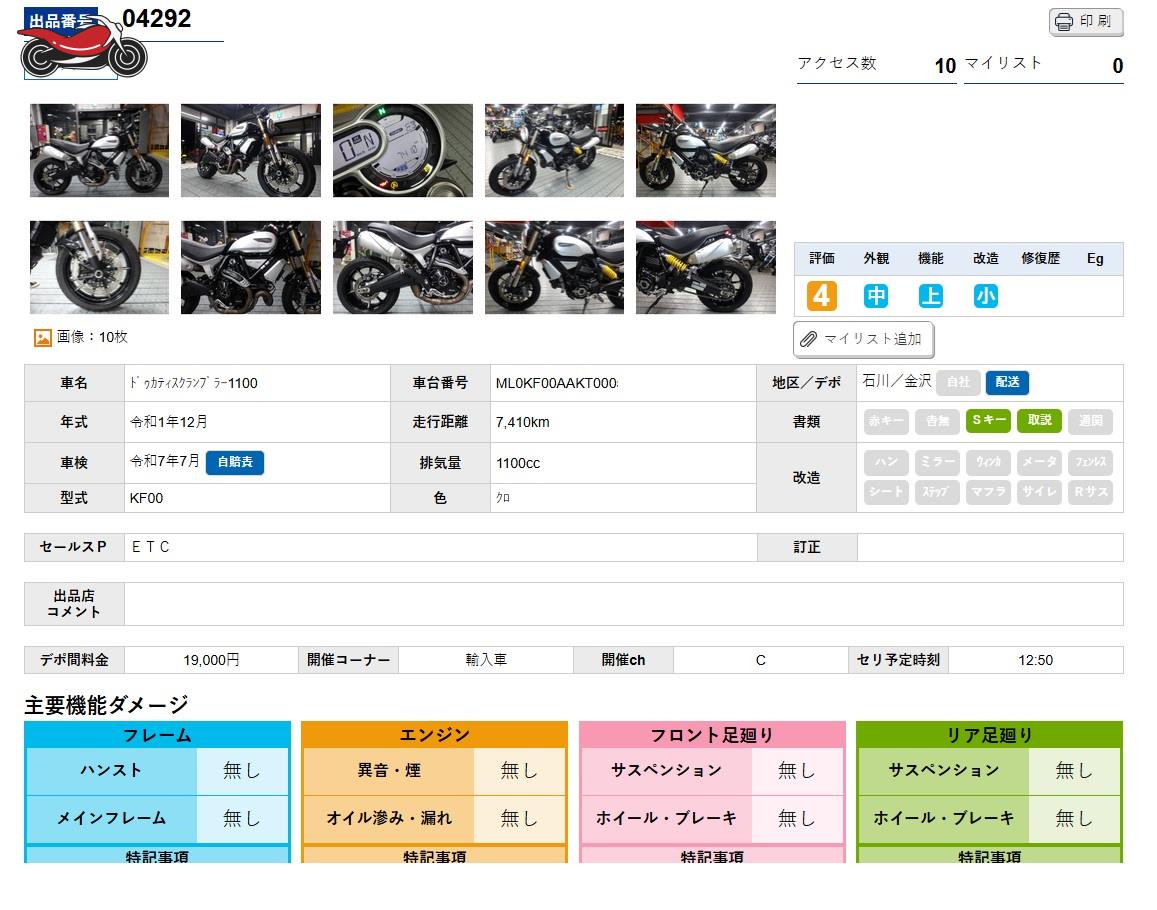This screenshot has width=1157, height=910.
Task: Click the greyed メータ modification badge
Action: point(1040,462)
